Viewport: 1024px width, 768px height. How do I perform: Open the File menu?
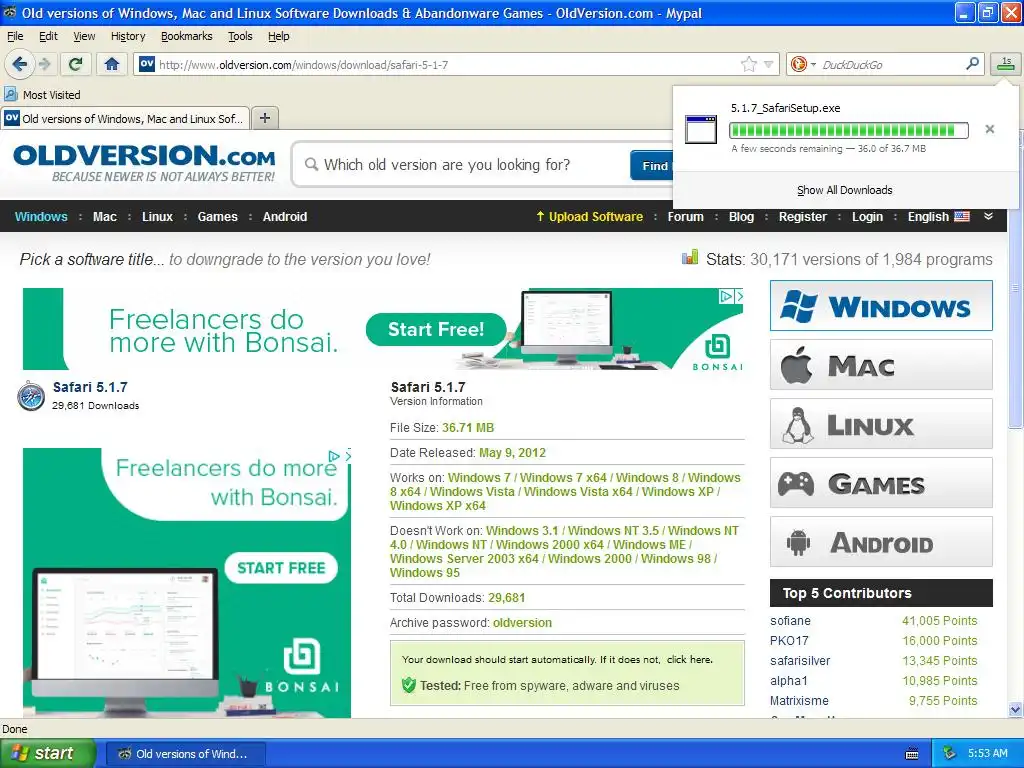point(15,36)
